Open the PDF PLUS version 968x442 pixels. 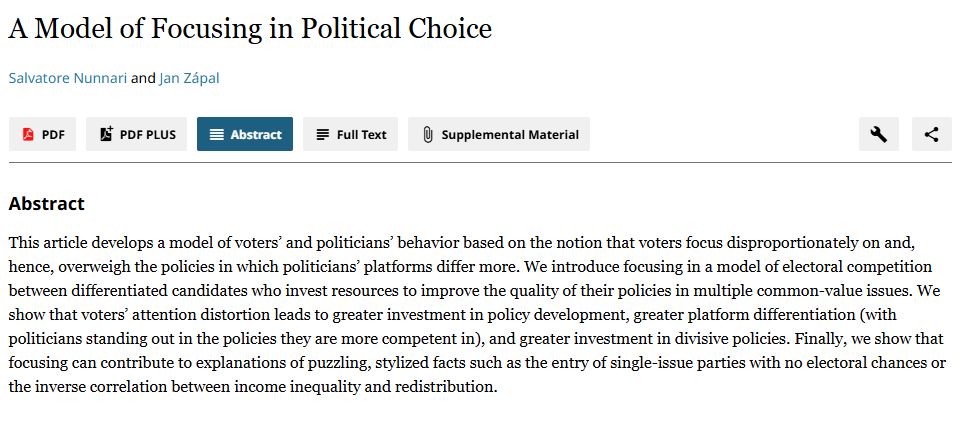(x=137, y=134)
